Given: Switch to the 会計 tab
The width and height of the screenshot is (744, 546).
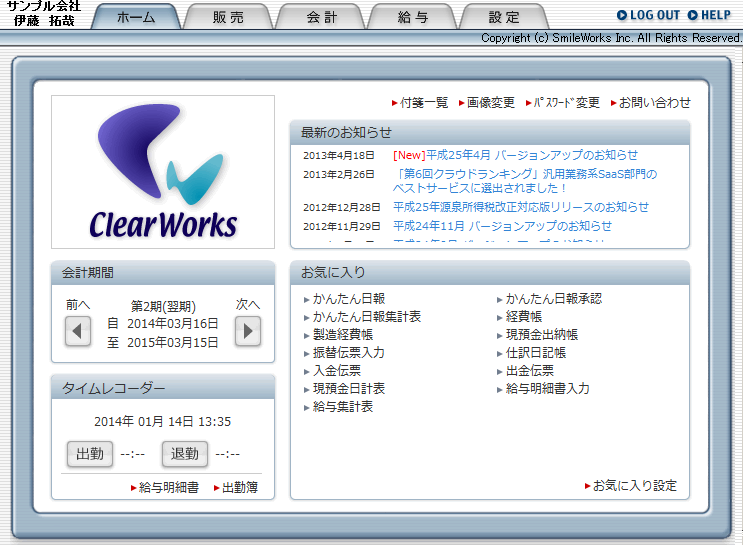Looking at the screenshot, I should pos(321,17).
